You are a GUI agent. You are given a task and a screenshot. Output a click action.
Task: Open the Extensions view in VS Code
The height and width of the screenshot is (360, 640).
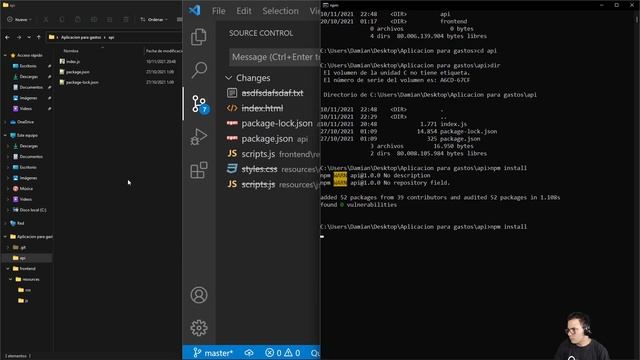(199, 170)
